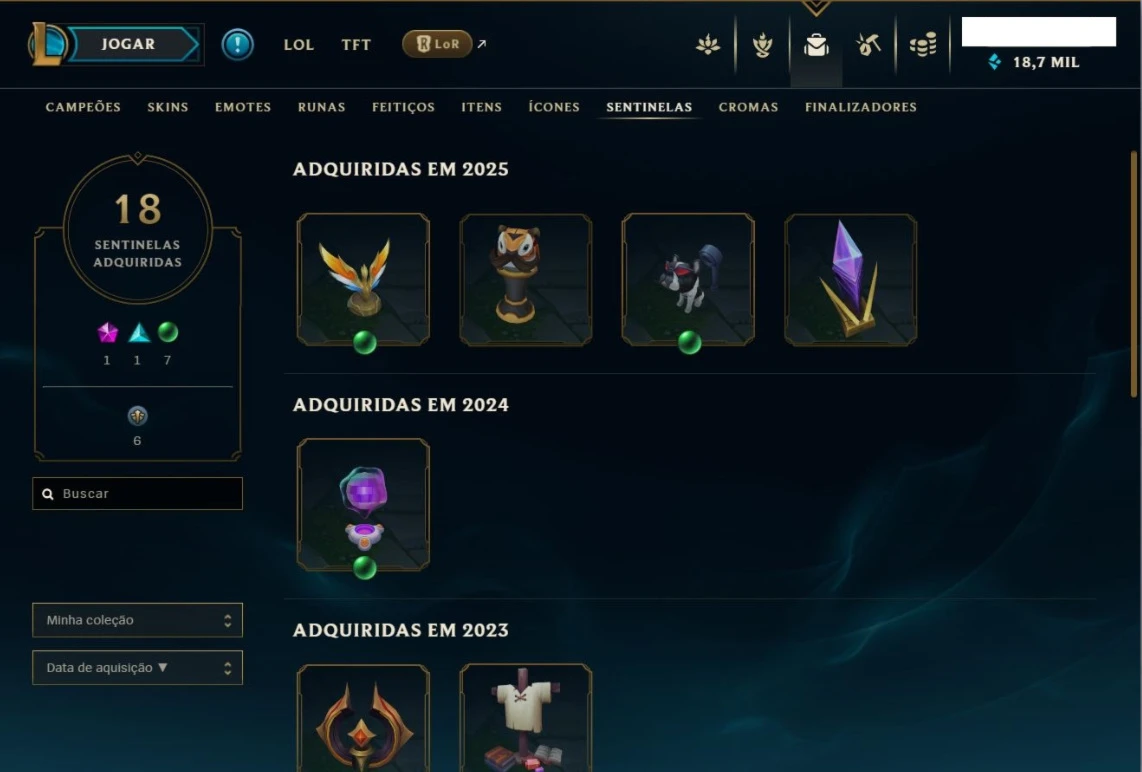1142x772 pixels.
Task: Click the vertical scrollbar on right
Action: pyautogui.click(x=1134, y=274)
